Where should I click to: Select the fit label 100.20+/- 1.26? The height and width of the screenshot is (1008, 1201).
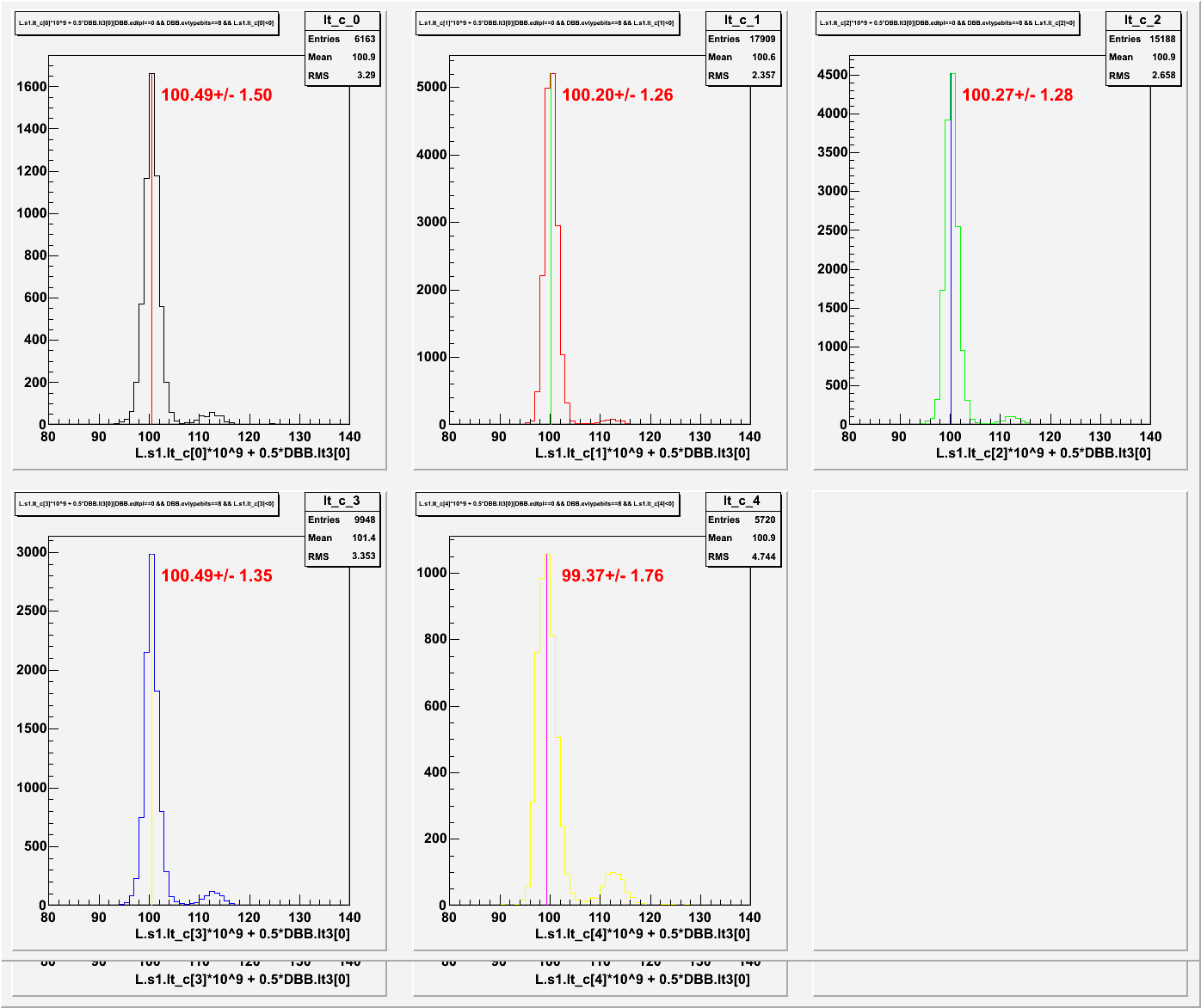tap(618, 95)
